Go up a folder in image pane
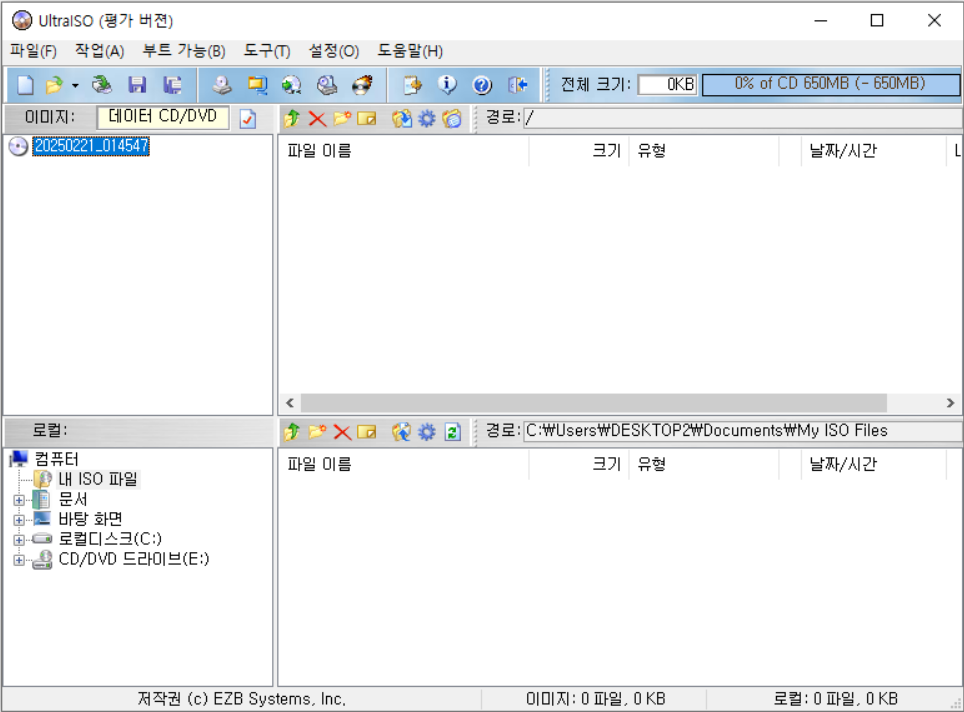The height and width of the screenshot is (712, 964). pyautogui.click(x=292, y=118)
